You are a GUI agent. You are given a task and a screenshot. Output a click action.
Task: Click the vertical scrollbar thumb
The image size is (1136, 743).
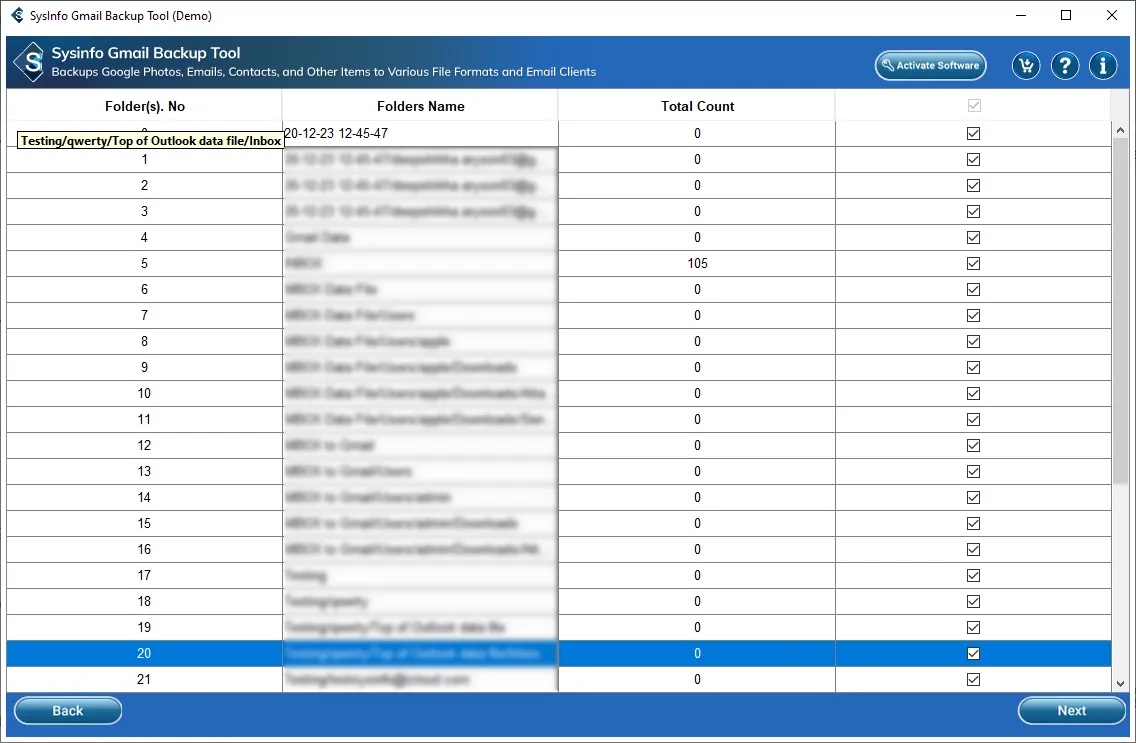point(1120,310)
